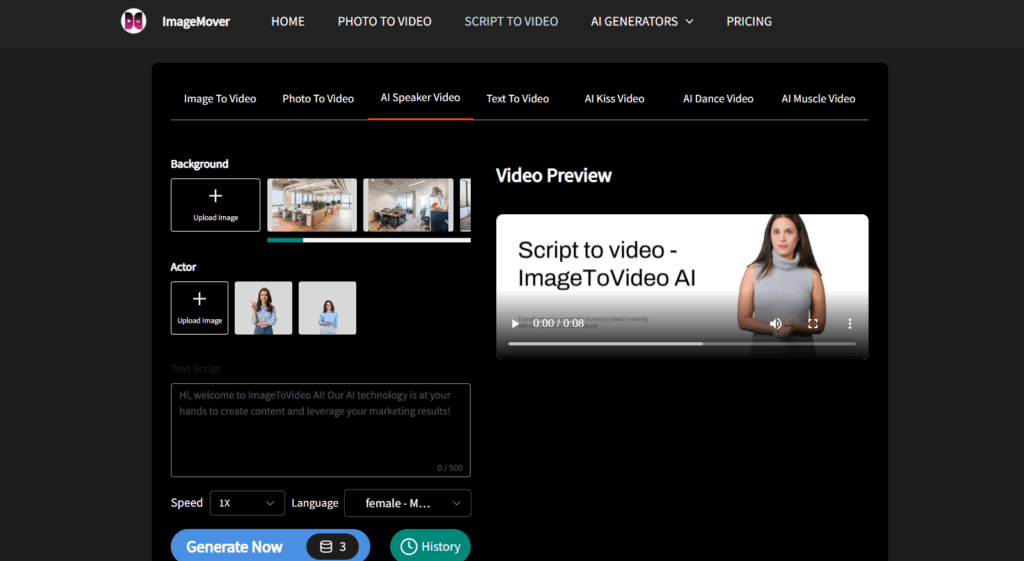Switch to the AI Dance Video tab
Image resolution: width=1024 pixels, height=561 pixels.
click(x=718, y=99)
